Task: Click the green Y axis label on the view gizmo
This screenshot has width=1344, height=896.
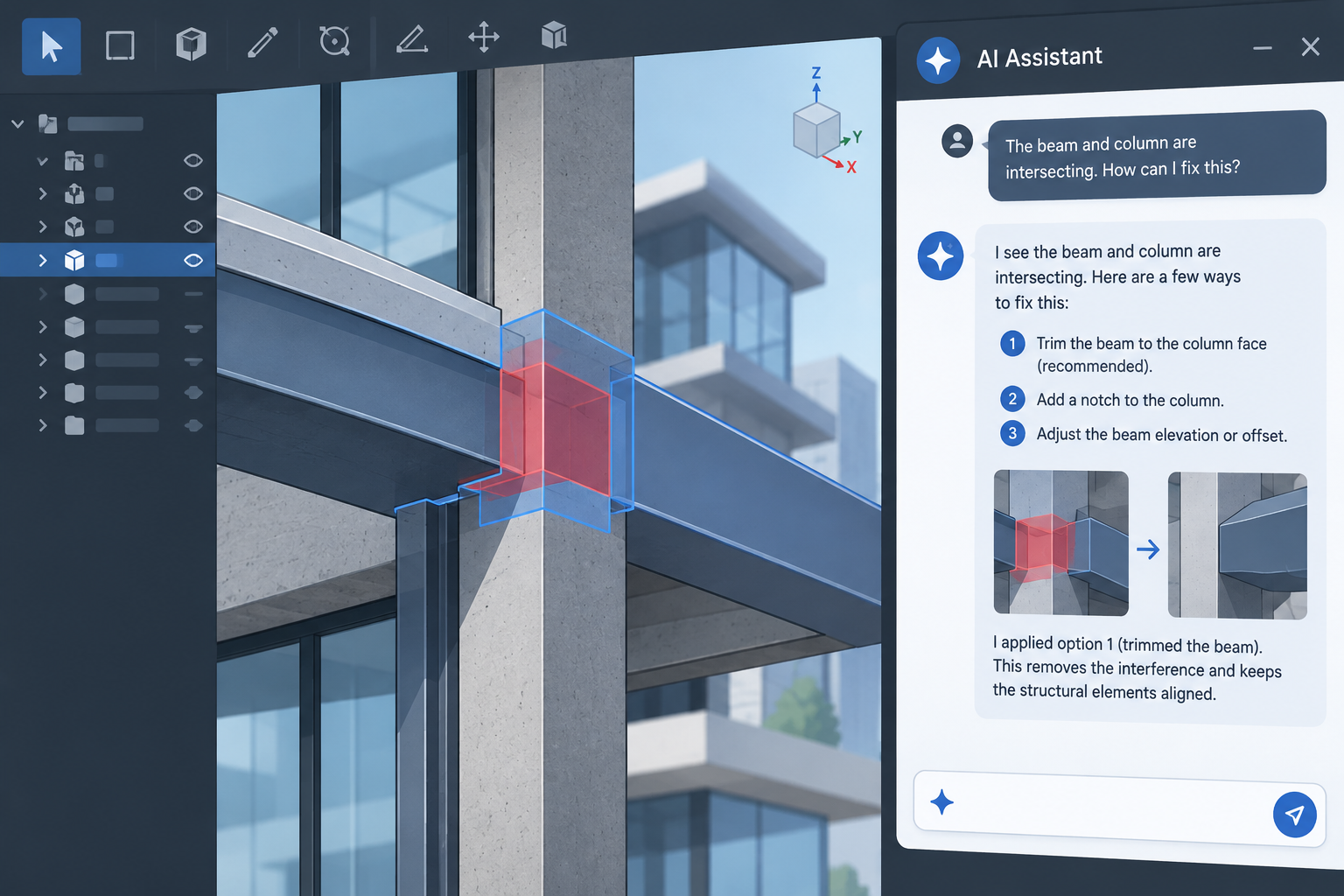Action: click(857, 137)
